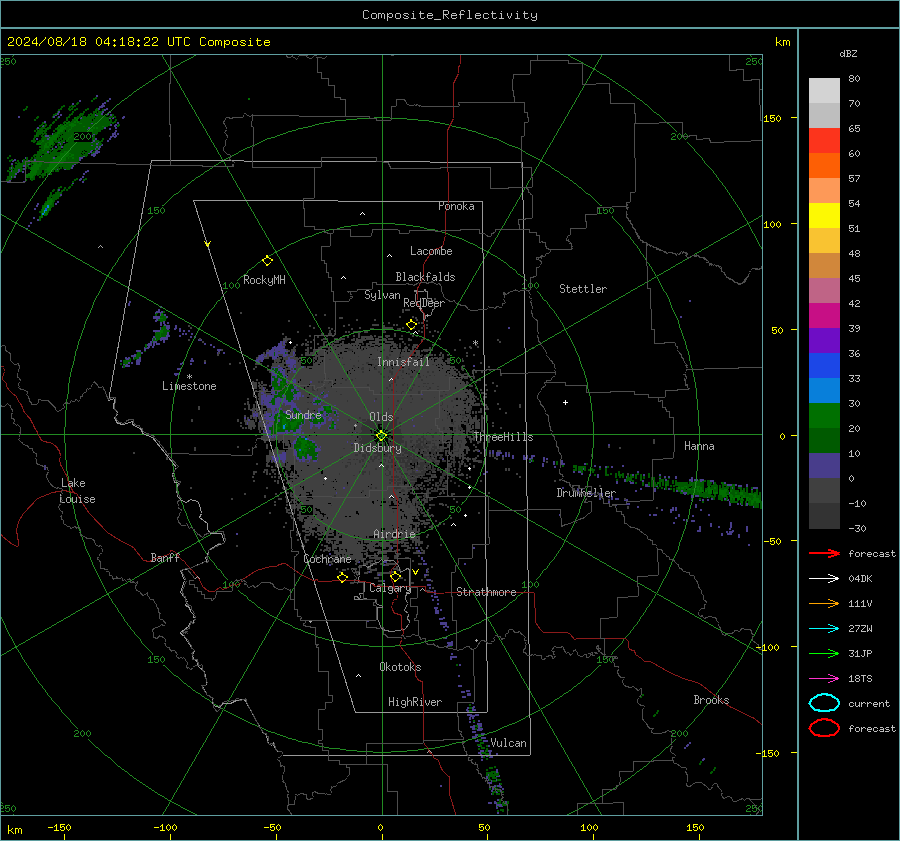Image resolution: width=900 pixels, height=841 pixels.
Task: Click the RockyMH label
Action: 264,280
